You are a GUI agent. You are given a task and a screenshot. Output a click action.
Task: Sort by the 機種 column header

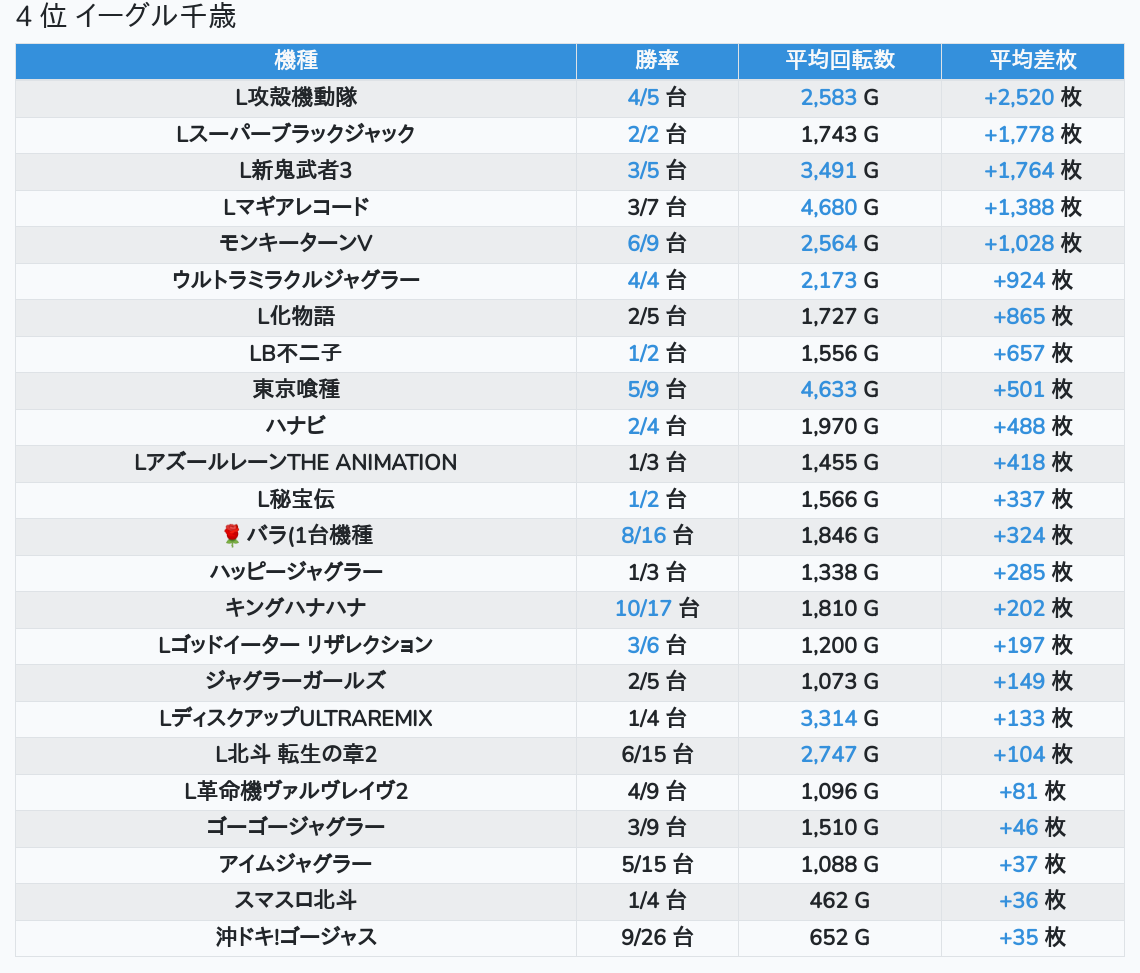tap(295, 60)
